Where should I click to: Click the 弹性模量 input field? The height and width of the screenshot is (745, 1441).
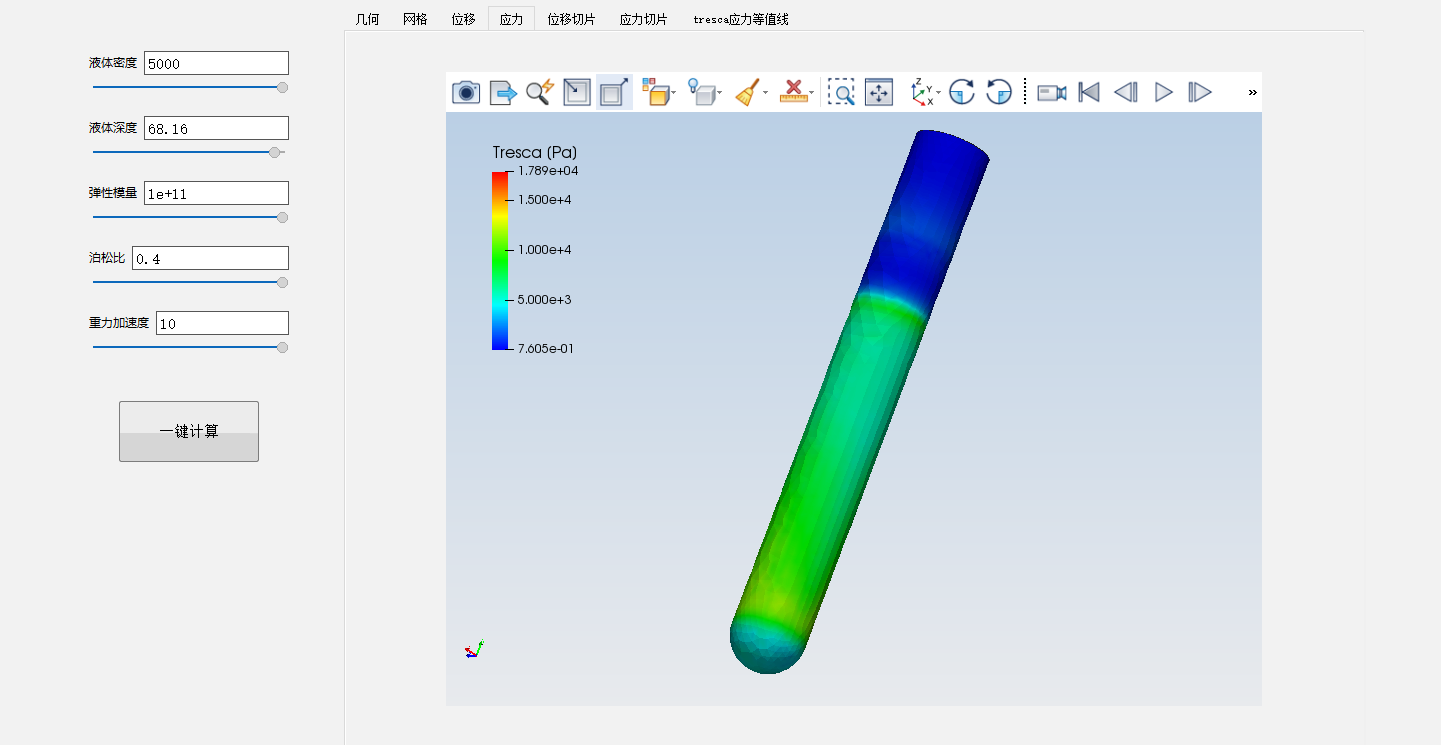point(216,193)
